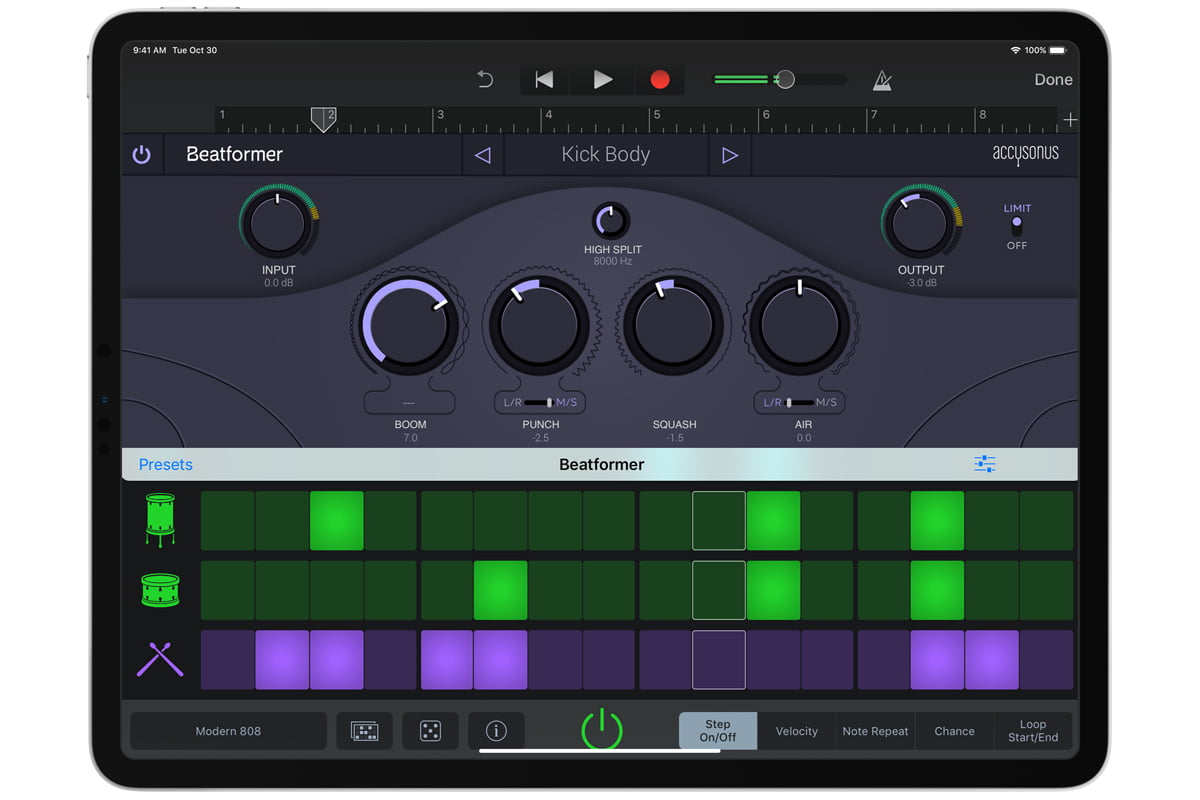Click the -3.0 dB output value
The image size is (1200, 800).
pyautogui.click(x=921, y=283)
